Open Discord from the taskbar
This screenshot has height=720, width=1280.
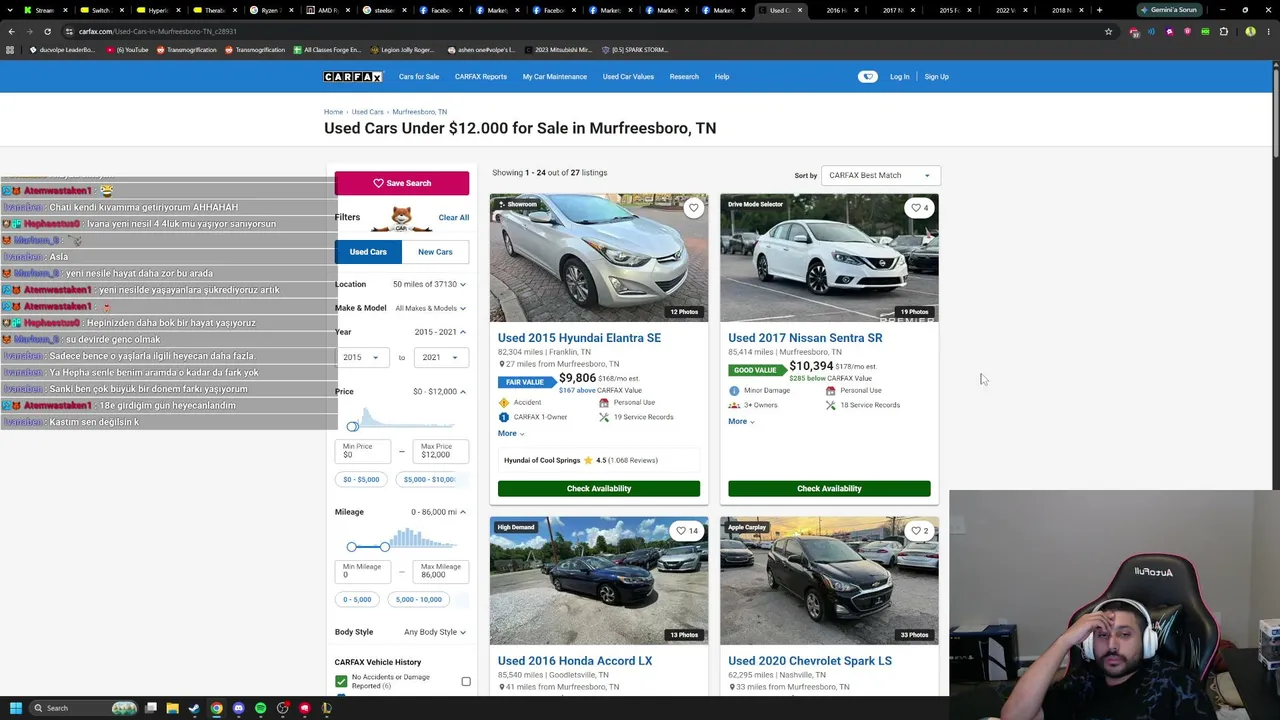[x=238, y=708]
